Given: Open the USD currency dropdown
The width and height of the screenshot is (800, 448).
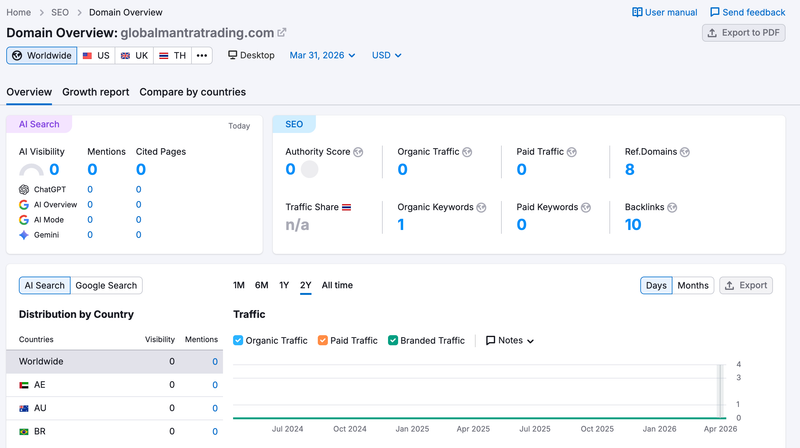Looking at the screenshot, I should click(386, 55).
